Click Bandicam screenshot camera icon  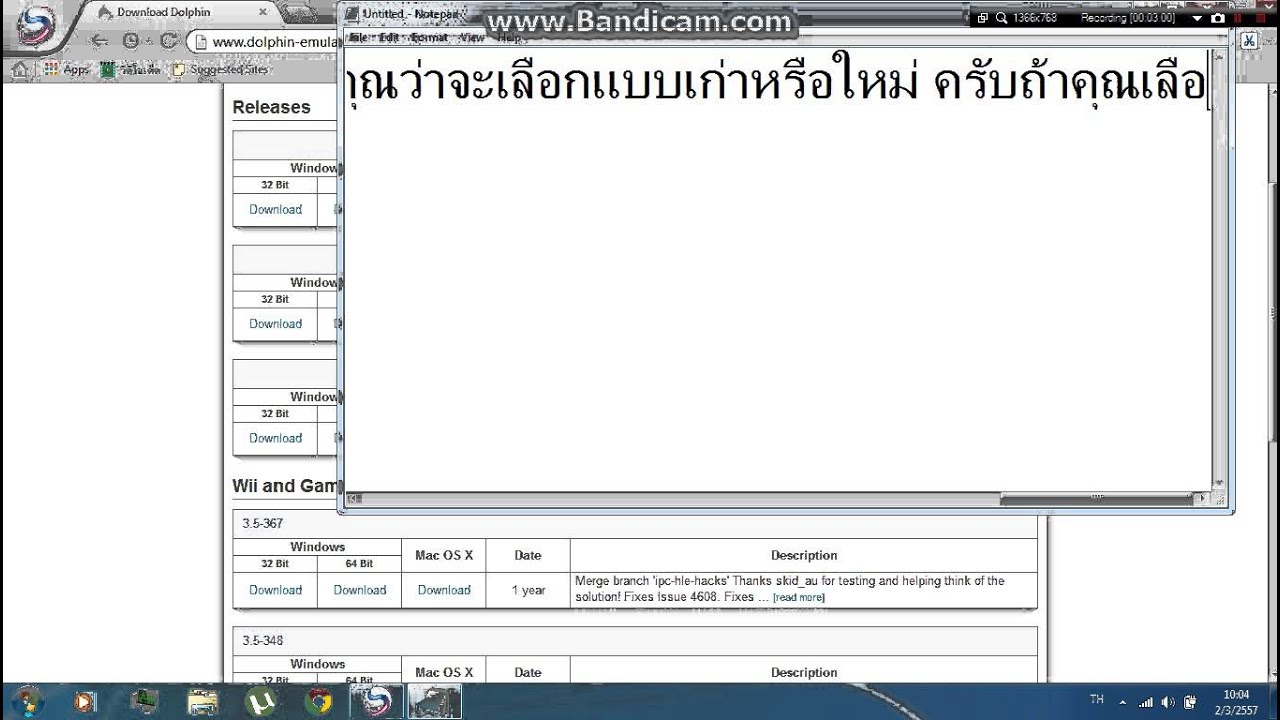click(1217, 18)
